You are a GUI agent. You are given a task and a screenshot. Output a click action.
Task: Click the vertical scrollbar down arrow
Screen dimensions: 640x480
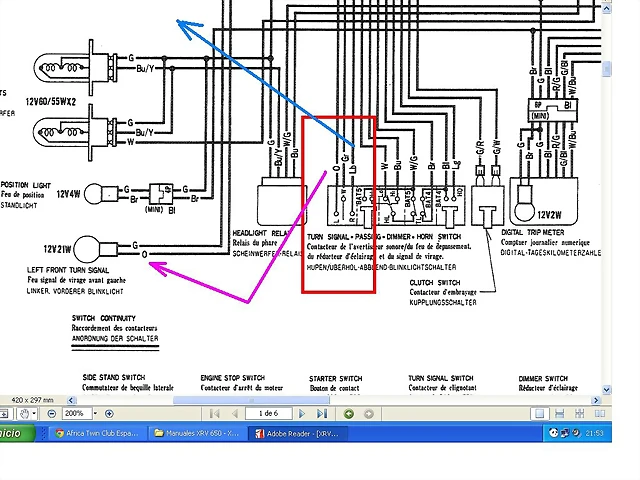click(607, 390)
